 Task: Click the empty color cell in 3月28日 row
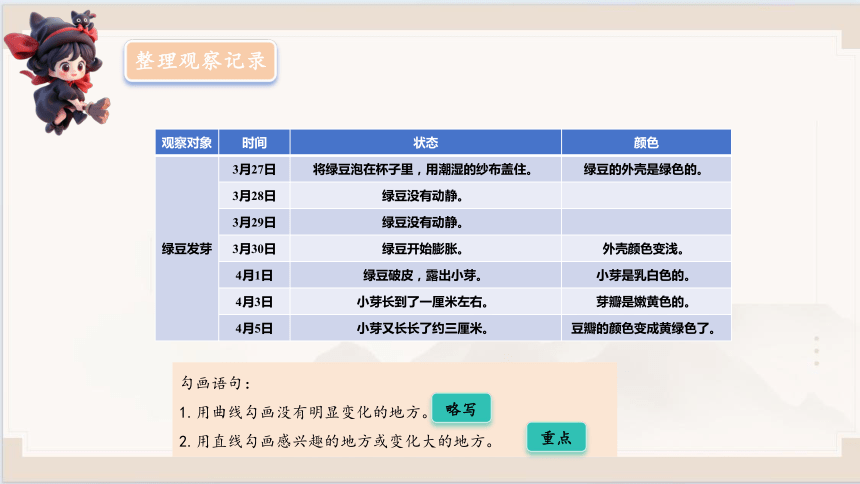pyautogui.click(x=646, y=196)
